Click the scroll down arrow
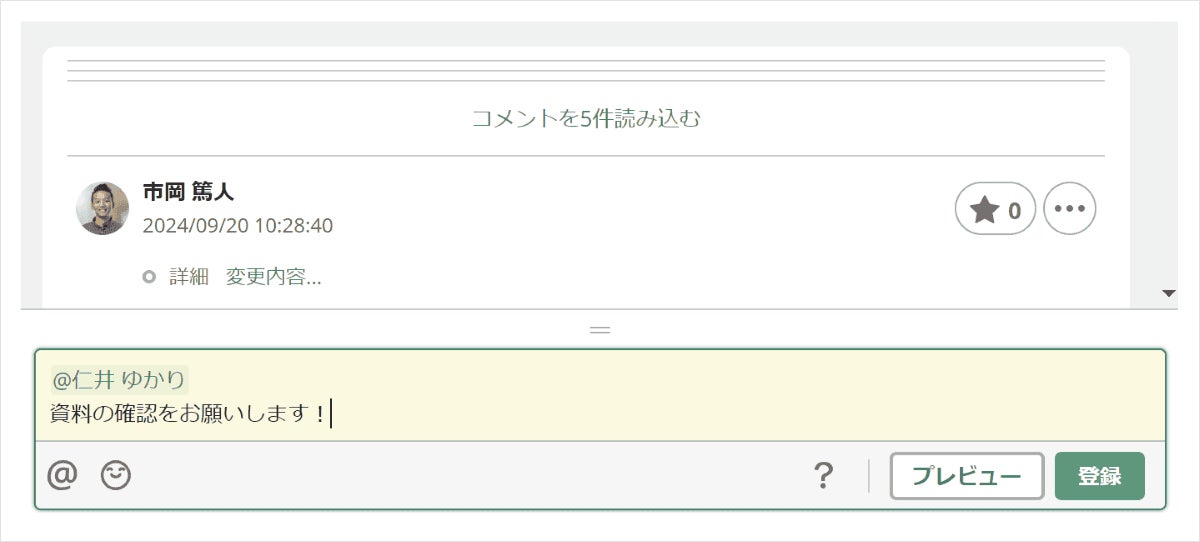This screenshot has width=1200, height=542. tap(1169, 293)
